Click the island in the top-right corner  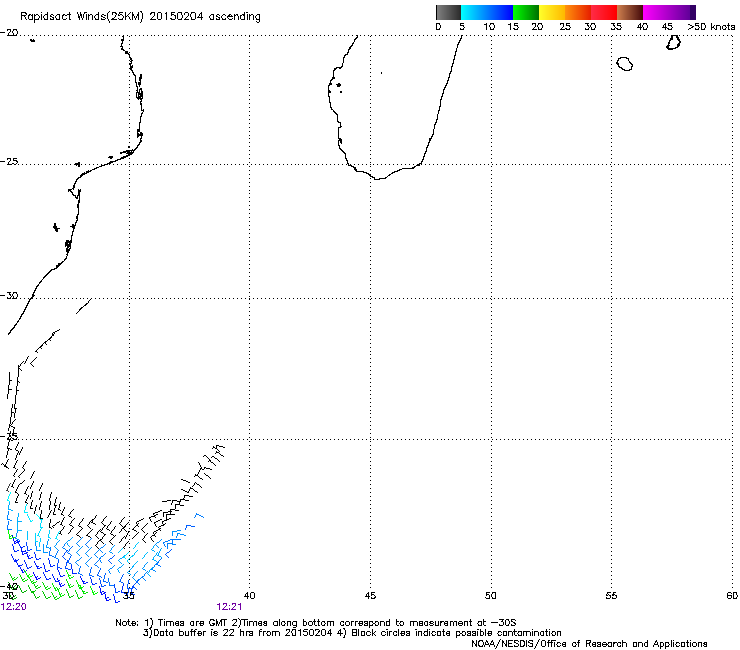[x=673, y=42]
